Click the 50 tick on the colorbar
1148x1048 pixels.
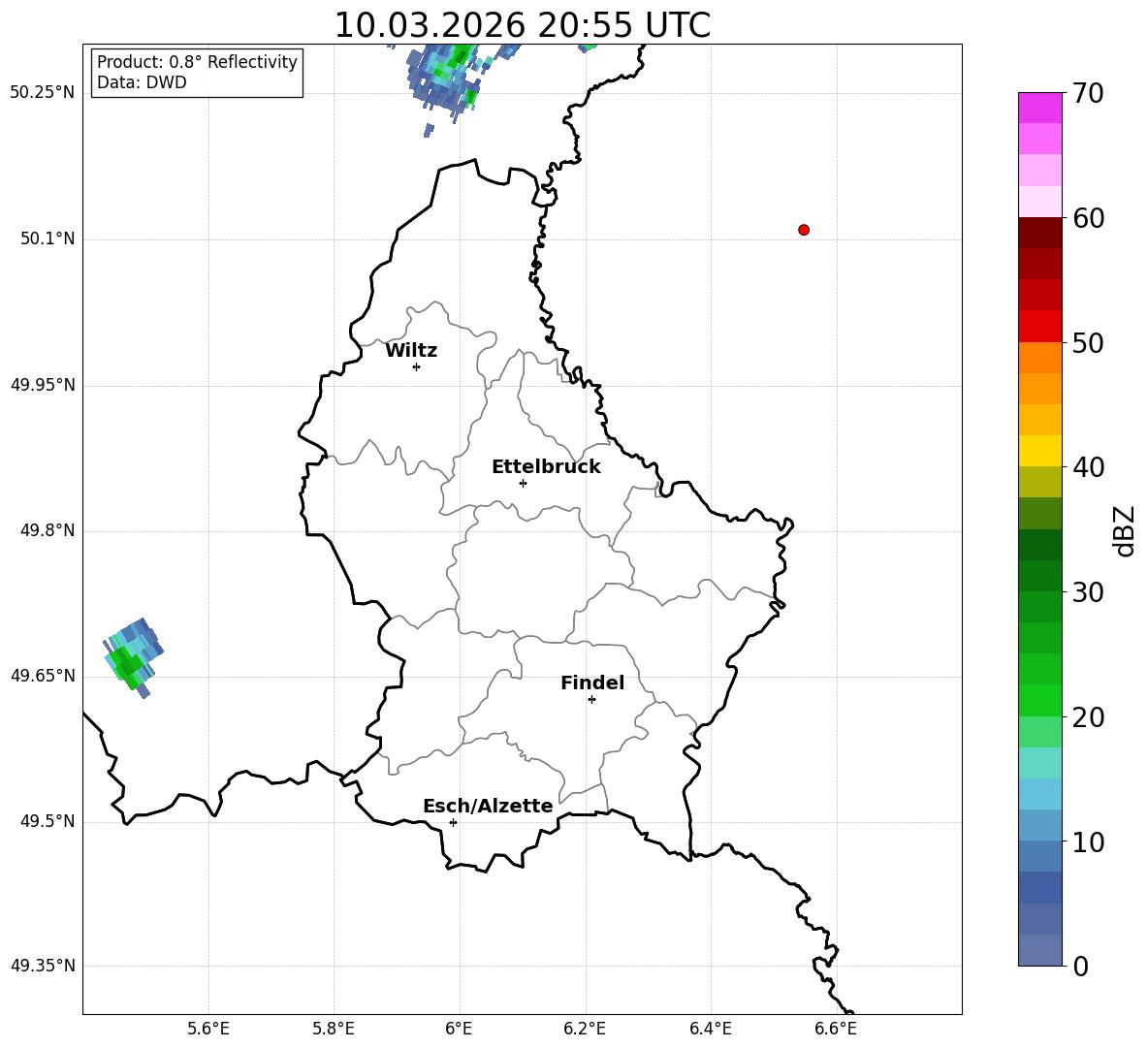pyautogui.click(x=1088, y=343)
